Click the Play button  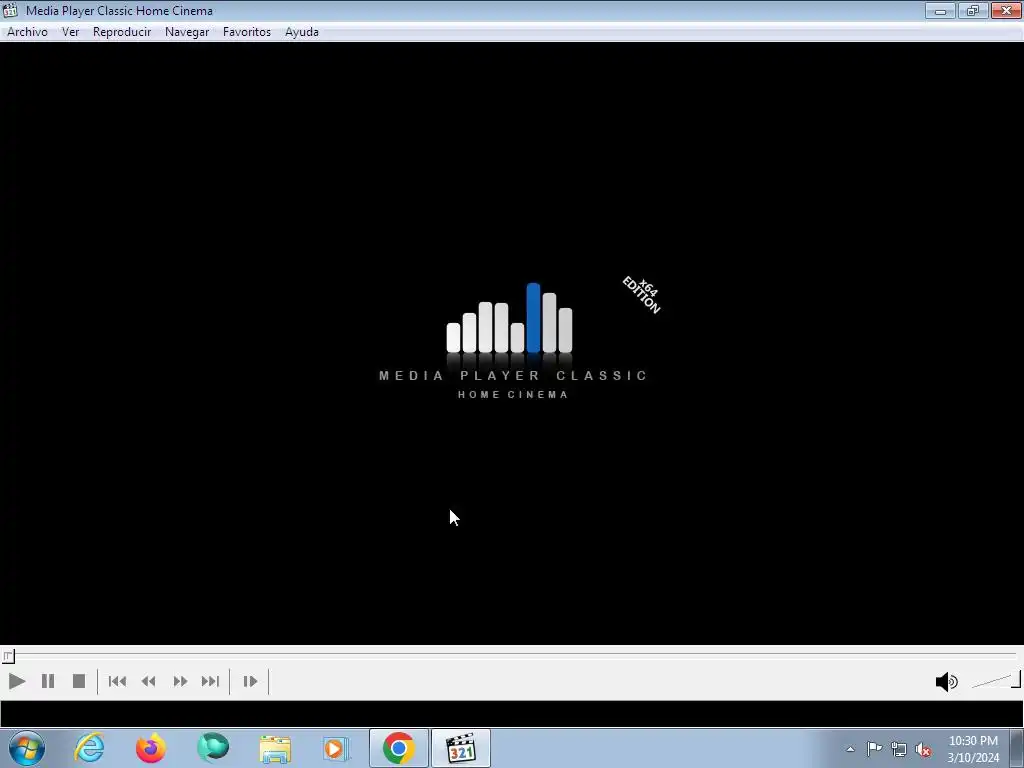pyautogui.click(x=17, y=681)
